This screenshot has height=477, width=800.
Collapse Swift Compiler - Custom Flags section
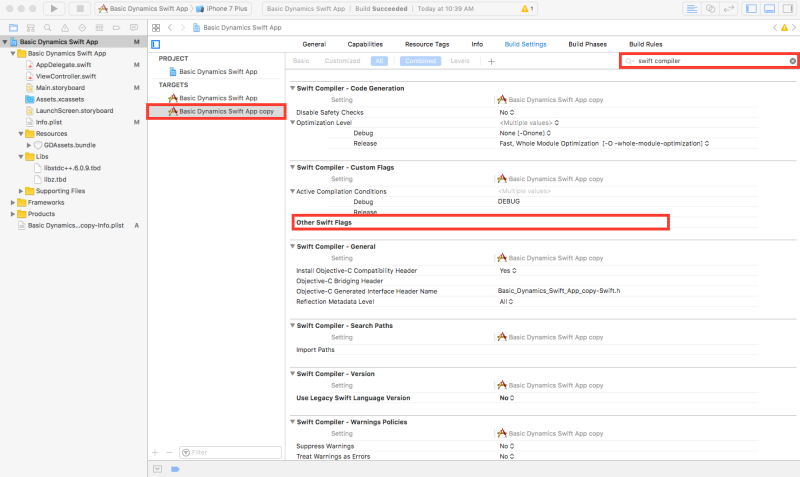coord(292,167)
